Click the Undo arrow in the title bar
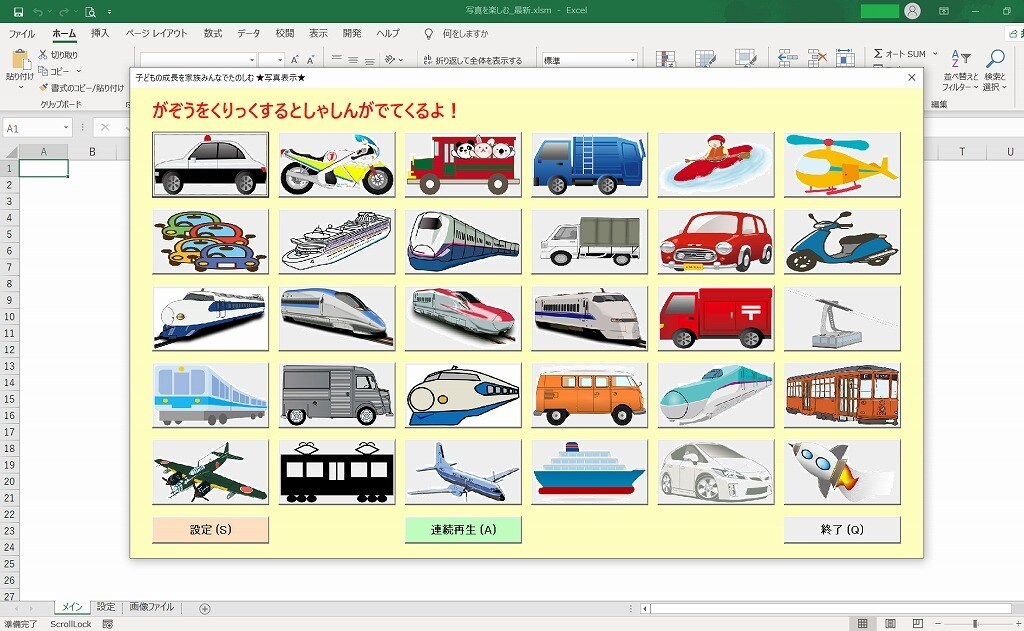This screenshot has width=1024, height=631. [38, 12]
